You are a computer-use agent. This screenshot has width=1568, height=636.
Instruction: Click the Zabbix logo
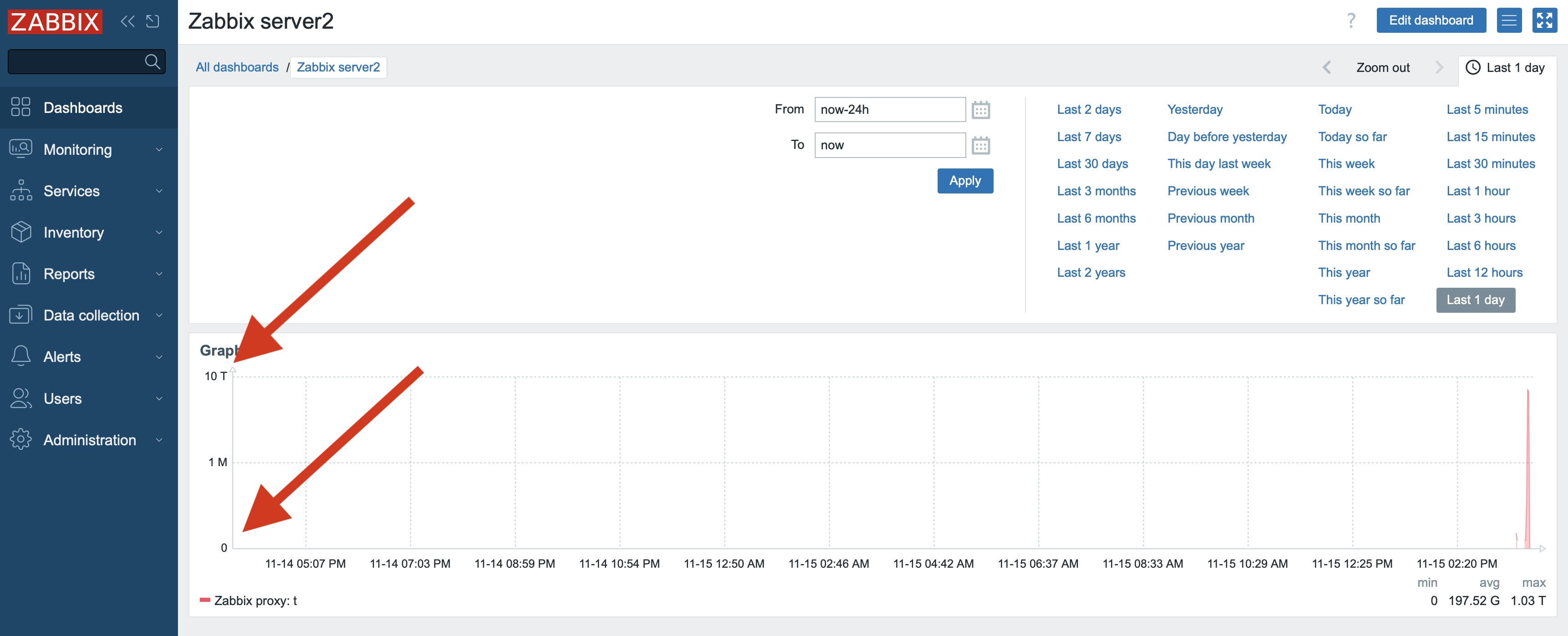(x=55, y=22)
